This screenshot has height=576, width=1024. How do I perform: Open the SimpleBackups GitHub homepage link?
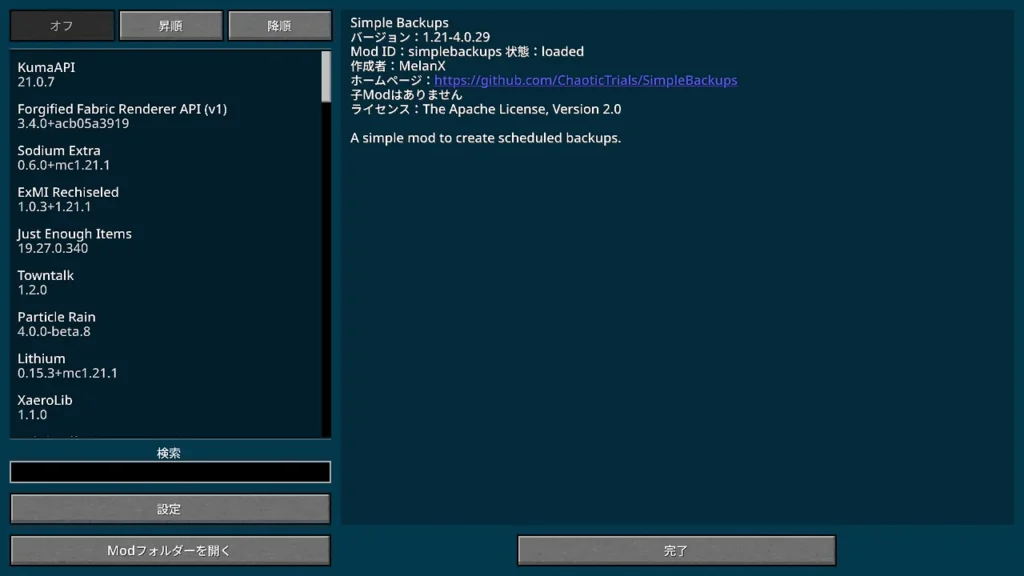tap(585, 80)
